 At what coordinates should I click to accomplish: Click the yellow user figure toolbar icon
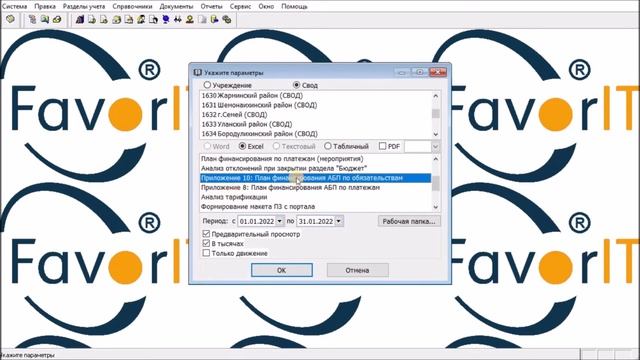[x=190, y=19]
